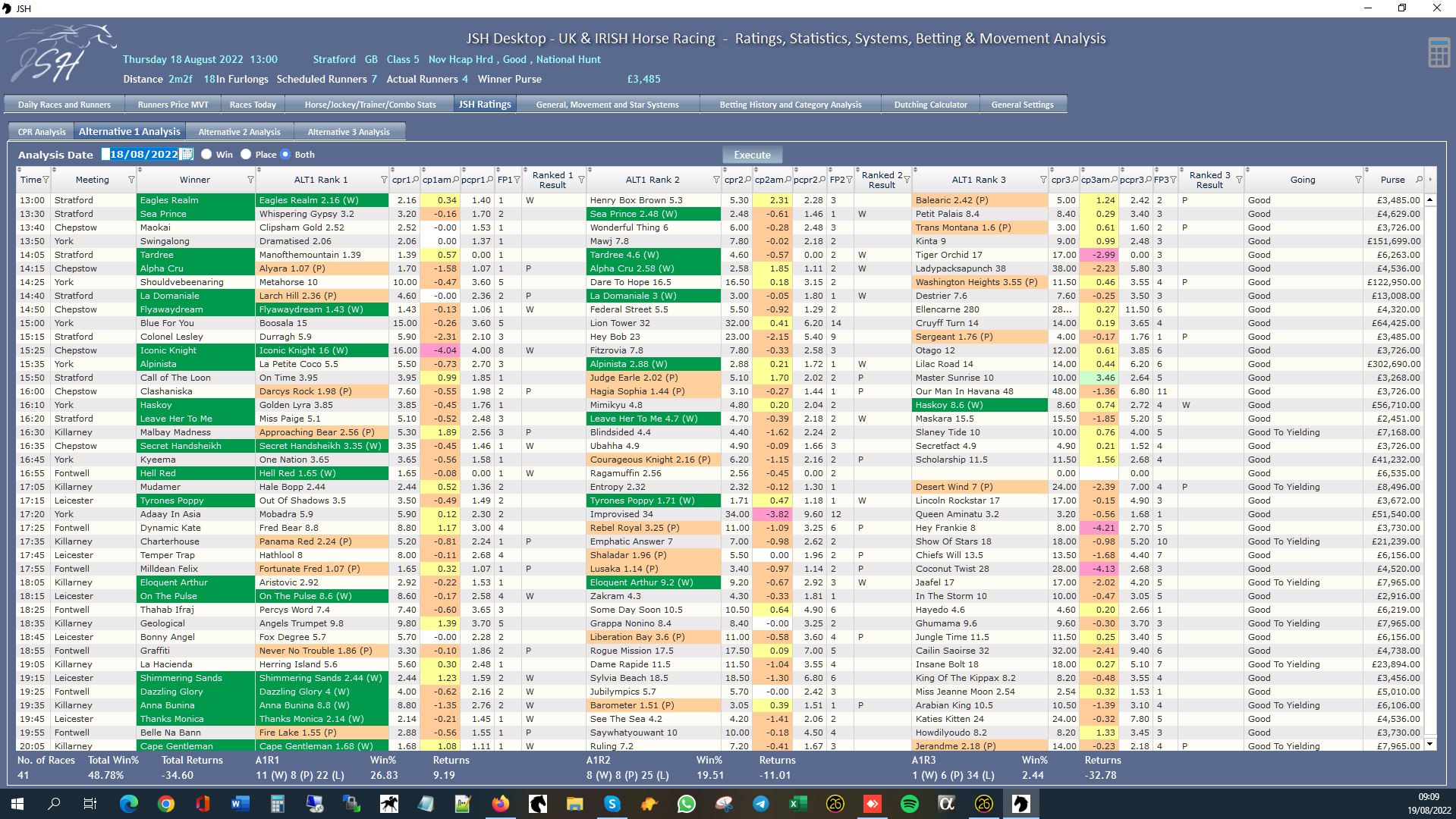Click the Windows Start button

click(x=17, y=804)
